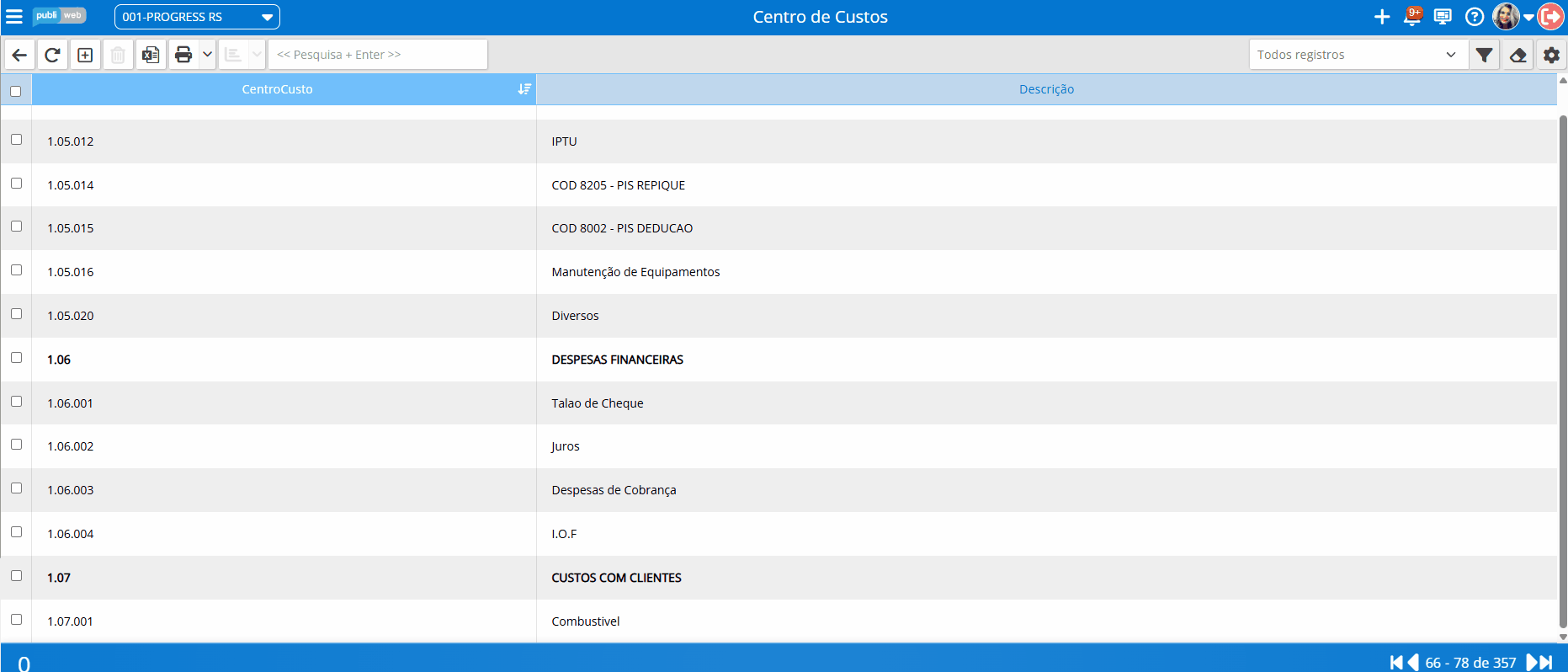This screenshot has width=1568, height=672.
Task: Check the row 1.05.016 checkbox
Action: click(16, 270)
